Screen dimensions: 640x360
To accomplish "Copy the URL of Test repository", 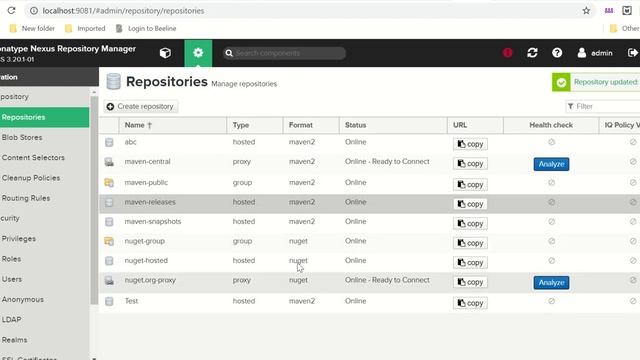I will point(470,303).
